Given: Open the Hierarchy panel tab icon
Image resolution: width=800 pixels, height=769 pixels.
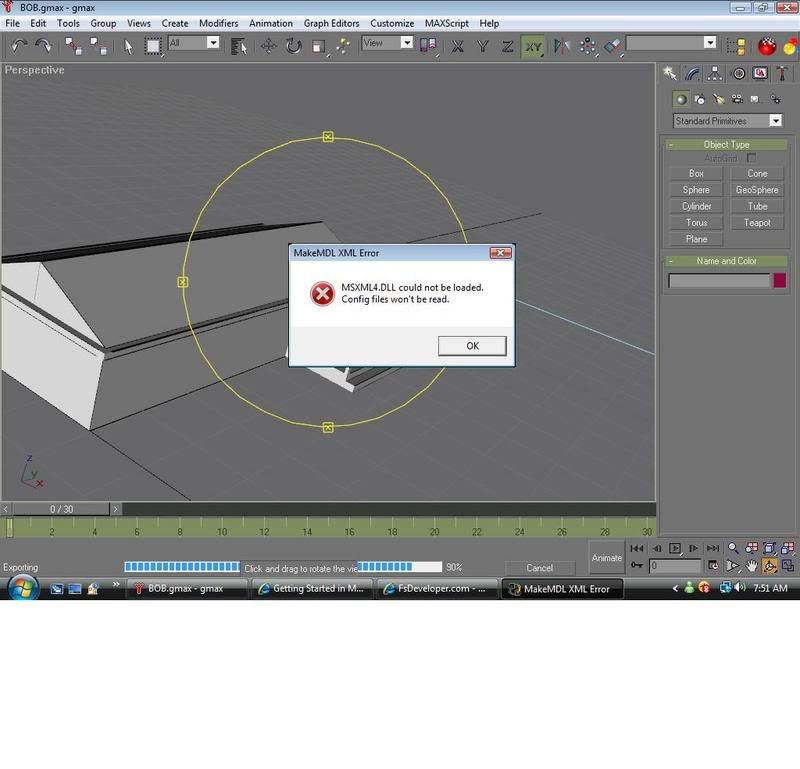Looking at the screenshot, I should point(715,73).
